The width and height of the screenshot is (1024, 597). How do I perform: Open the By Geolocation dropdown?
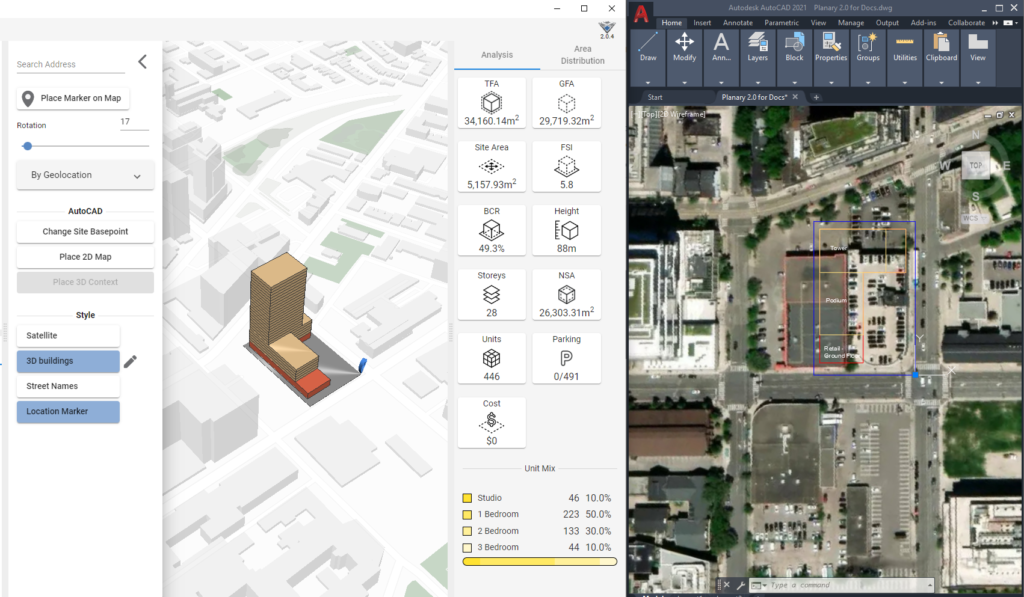(85, 175)
